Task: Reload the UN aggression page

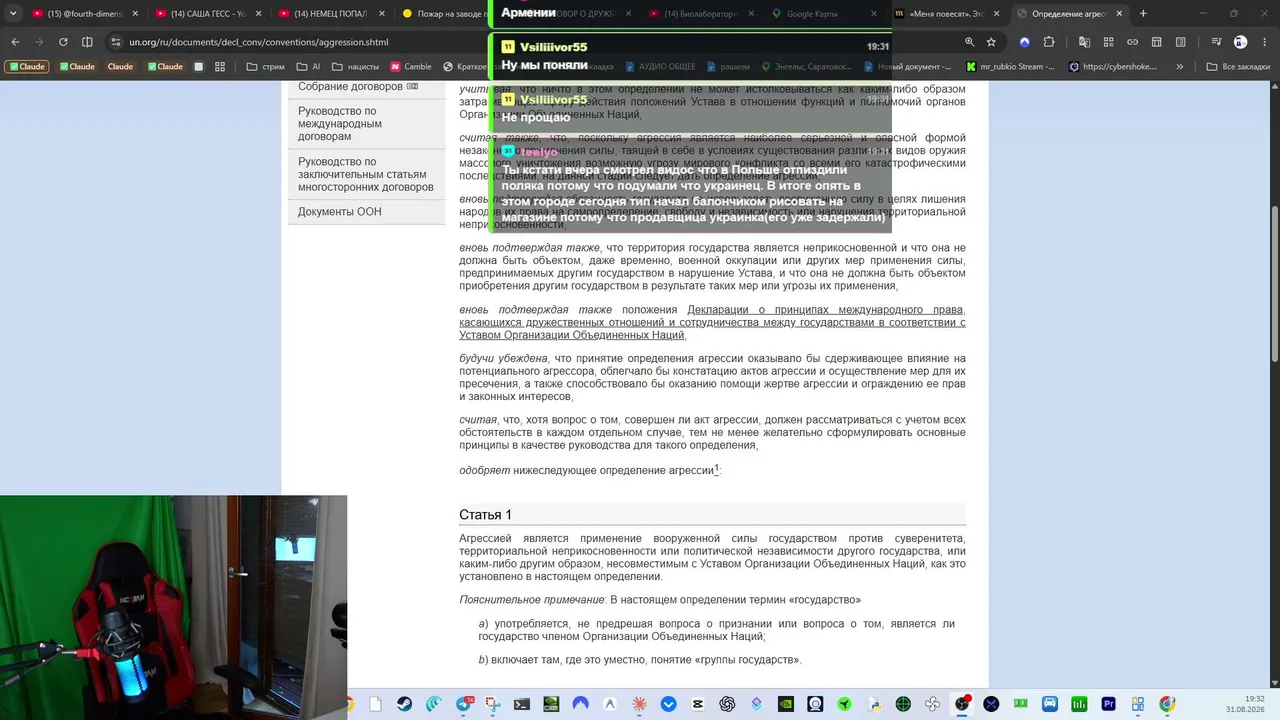Action: click(x=63, y=42)
